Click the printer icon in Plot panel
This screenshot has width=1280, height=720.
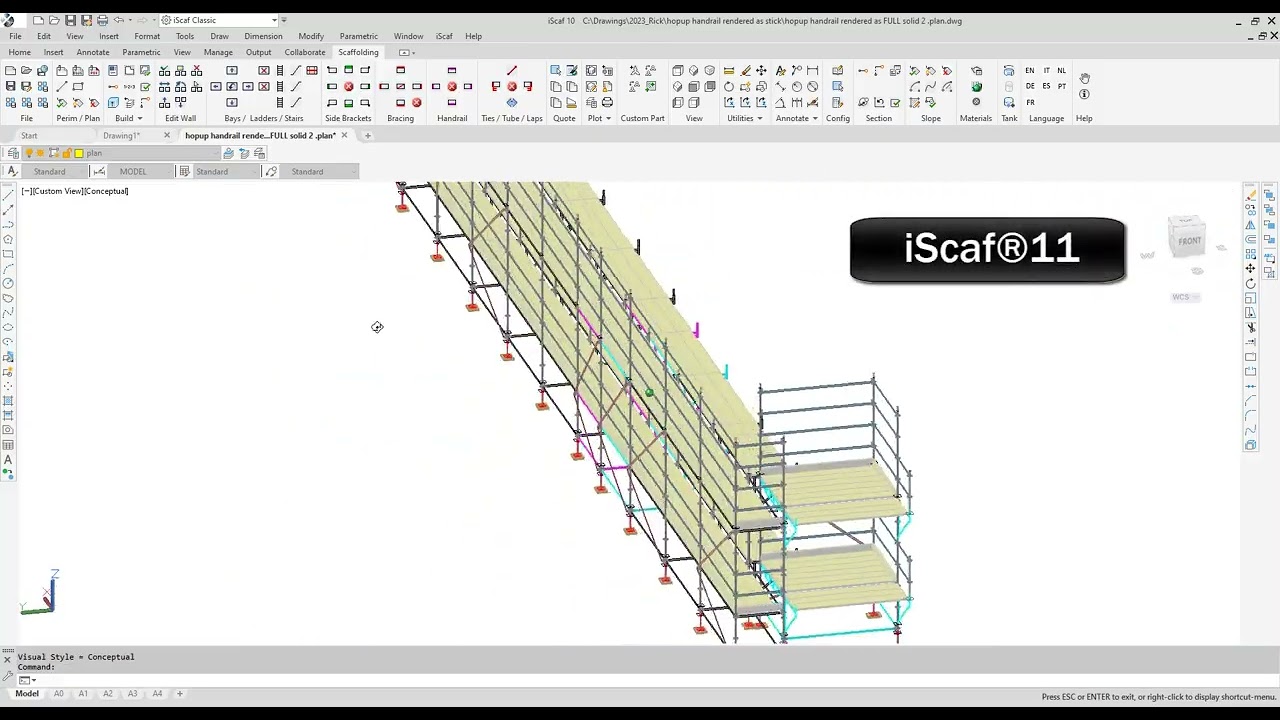[x=607, y=102]
